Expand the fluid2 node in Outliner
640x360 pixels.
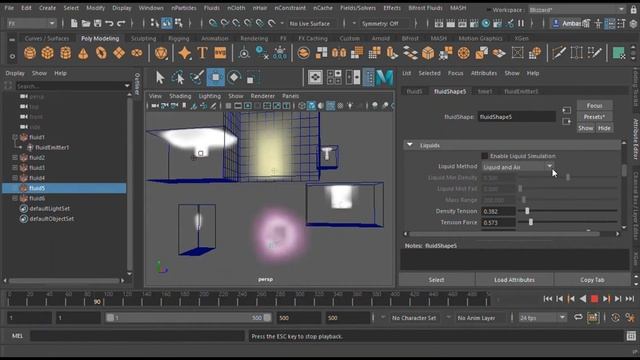[x=15, y=158]
